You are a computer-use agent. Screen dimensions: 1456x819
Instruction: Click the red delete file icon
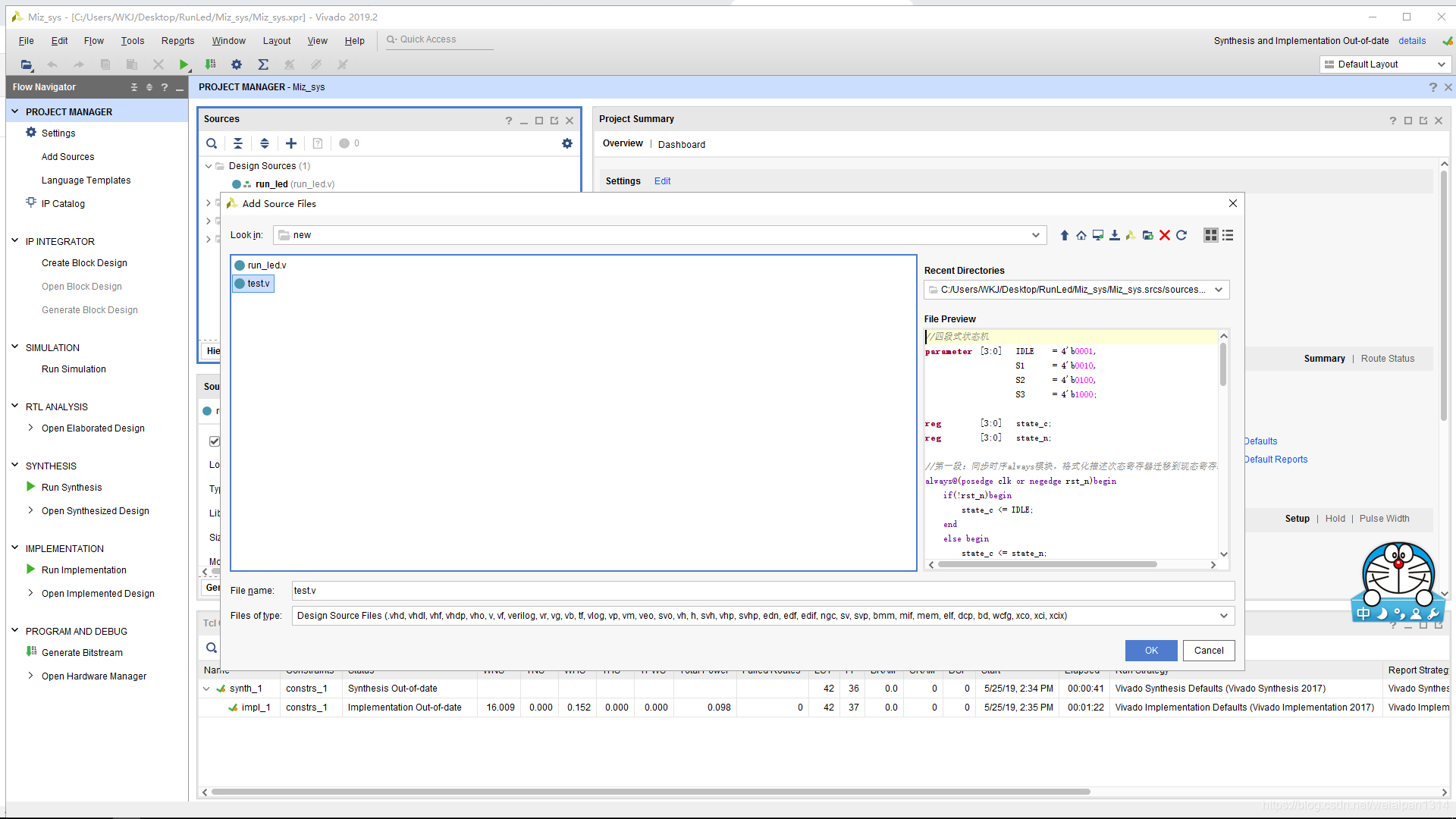(x=1165, y=235)
